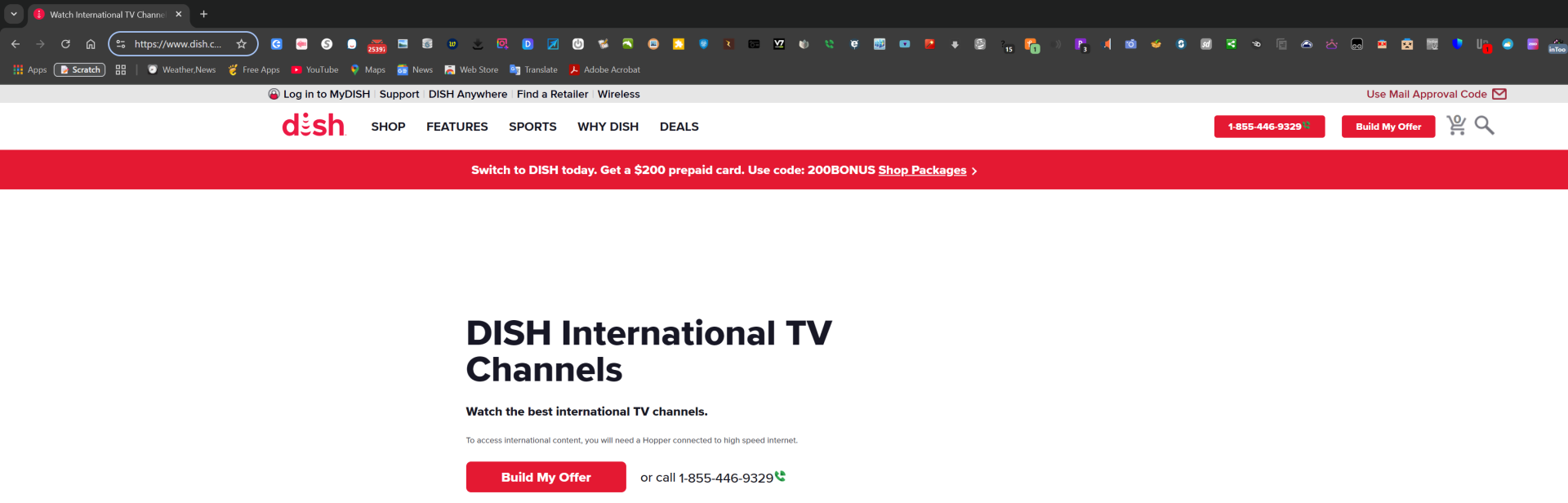Open the Weather,News bookmark

tap(181, 69)
